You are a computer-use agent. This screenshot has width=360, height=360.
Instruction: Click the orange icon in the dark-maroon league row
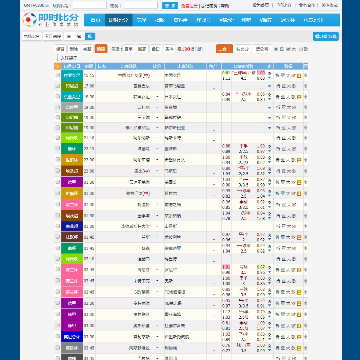[299, 237]
